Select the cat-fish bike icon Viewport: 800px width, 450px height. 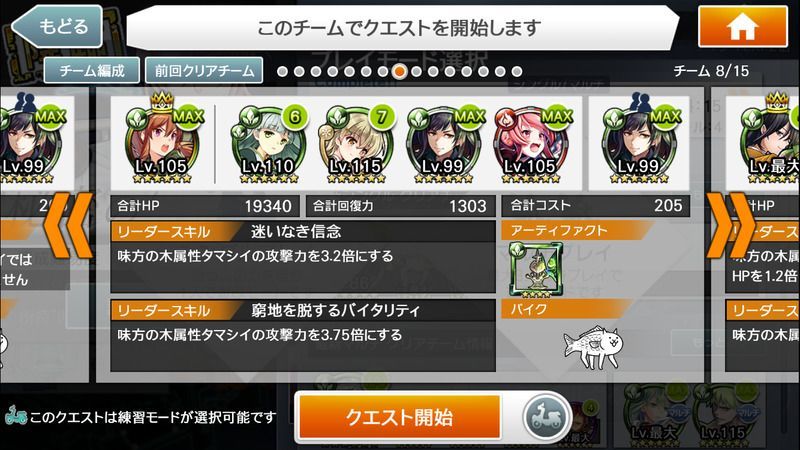point(592,347)
